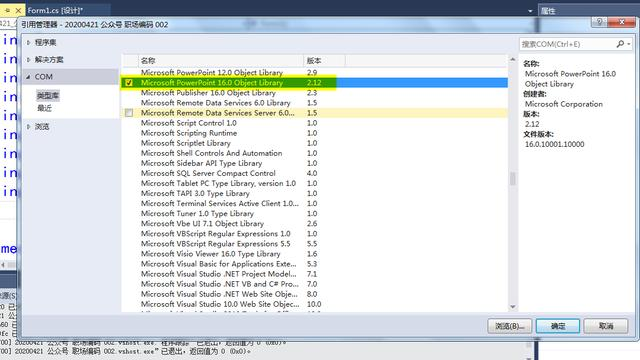Cancel with the 取消 button
Image resolution: width=640 pixels, height=360 pixels.
coord(606,326)
